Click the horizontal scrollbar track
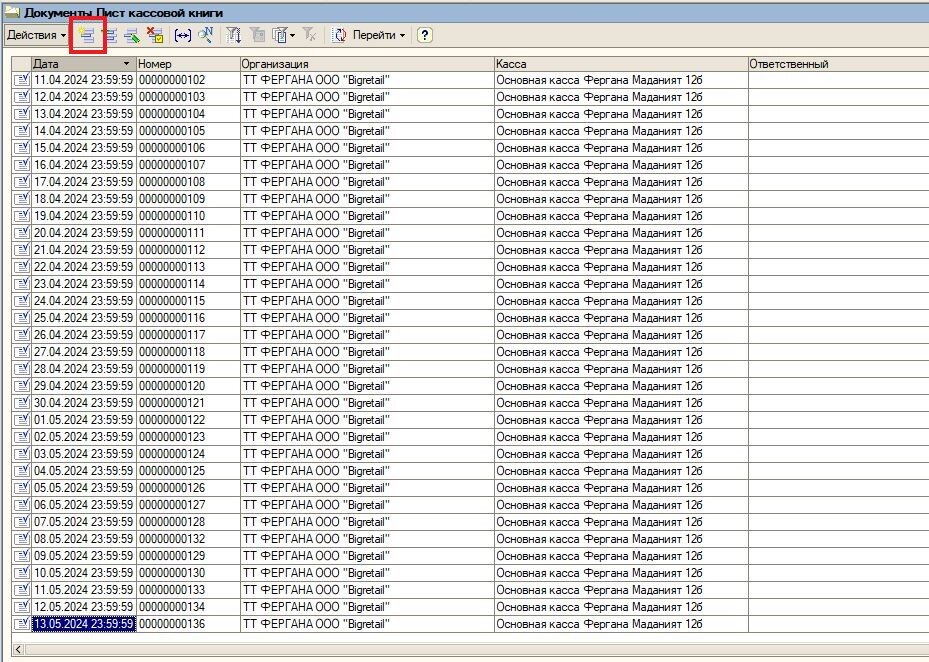 pyautogui.click(x=476, y=650)
